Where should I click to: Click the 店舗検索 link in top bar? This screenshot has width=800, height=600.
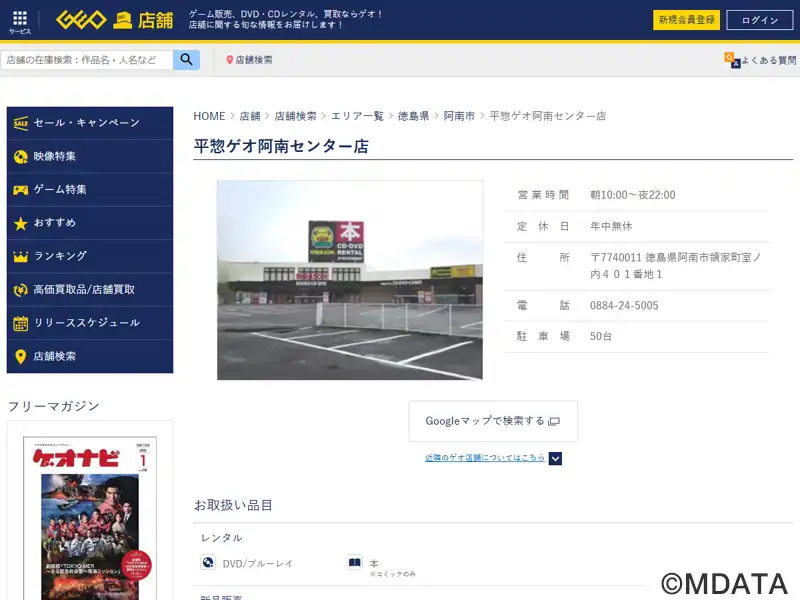point(254,60)
